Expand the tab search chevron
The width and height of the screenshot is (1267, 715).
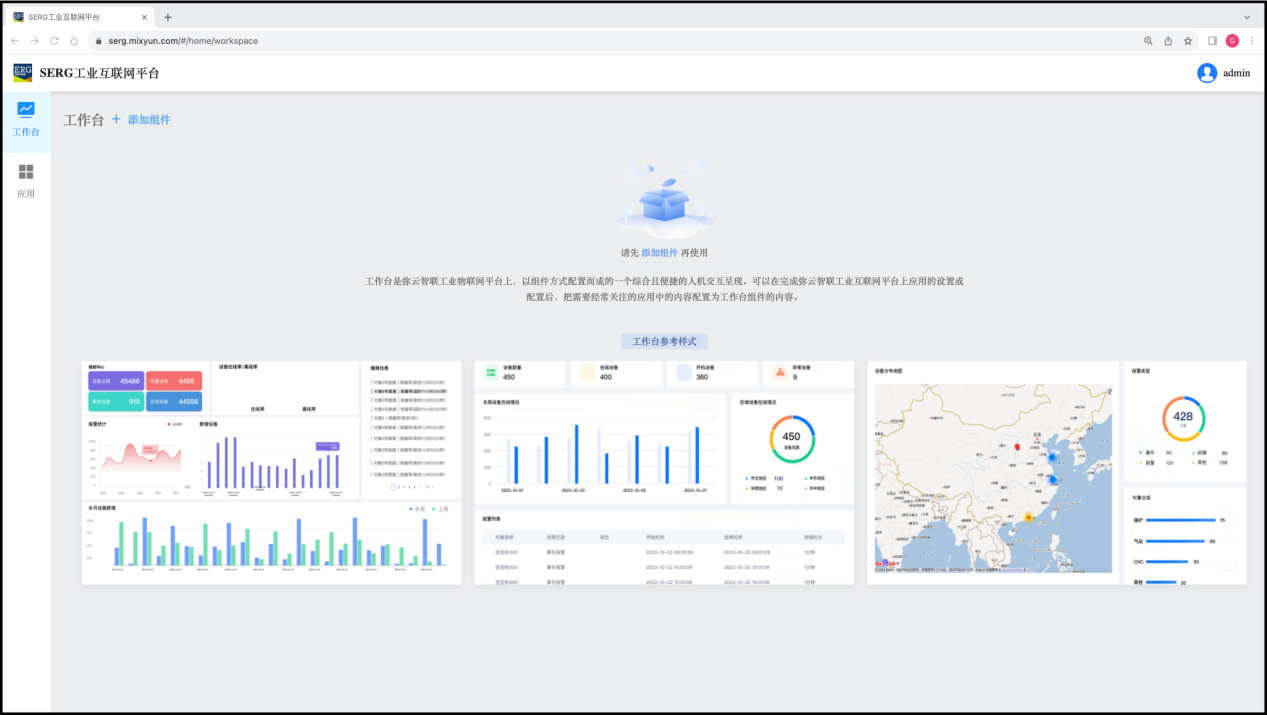1247,17
